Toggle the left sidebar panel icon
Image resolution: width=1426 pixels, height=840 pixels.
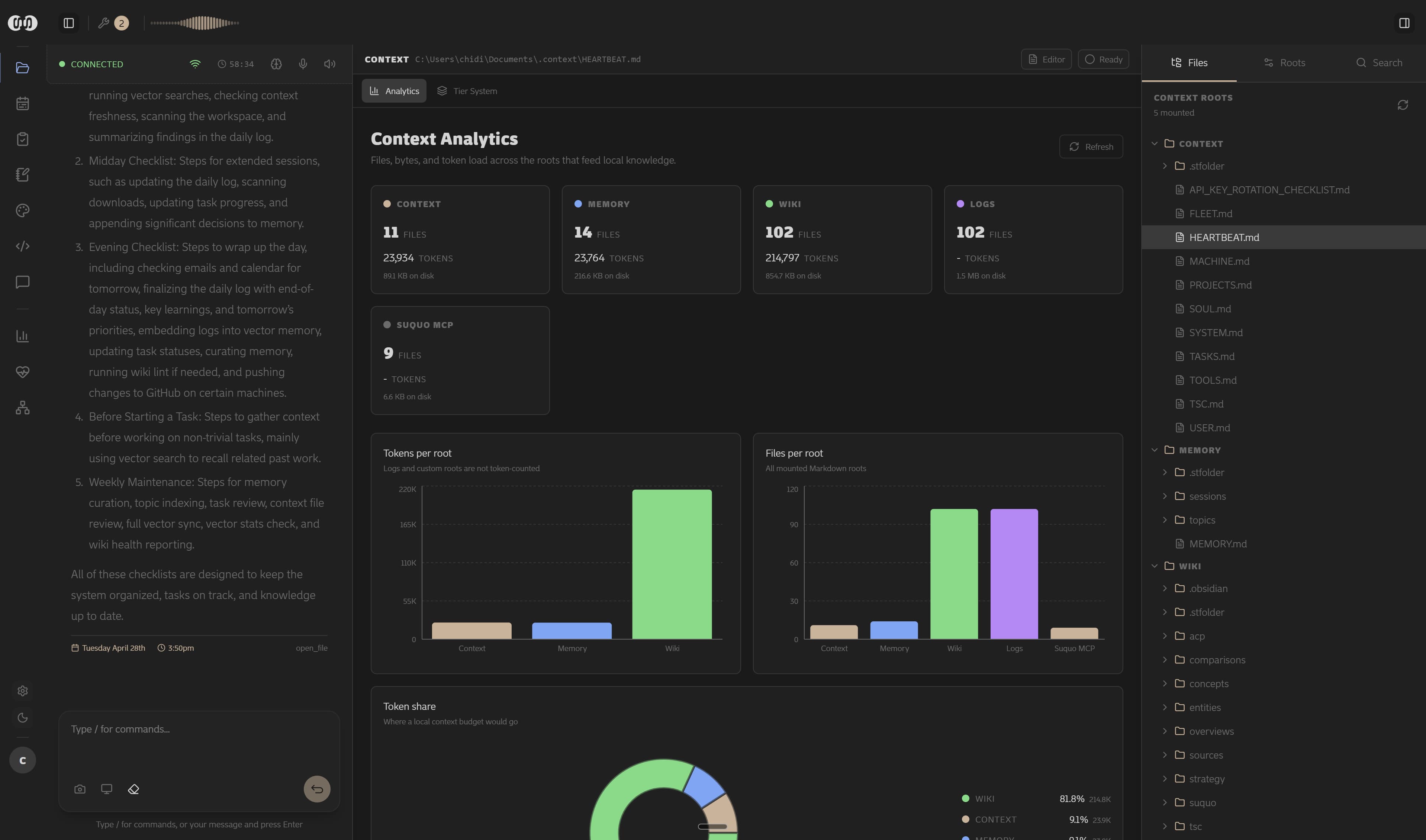[69, 23]
